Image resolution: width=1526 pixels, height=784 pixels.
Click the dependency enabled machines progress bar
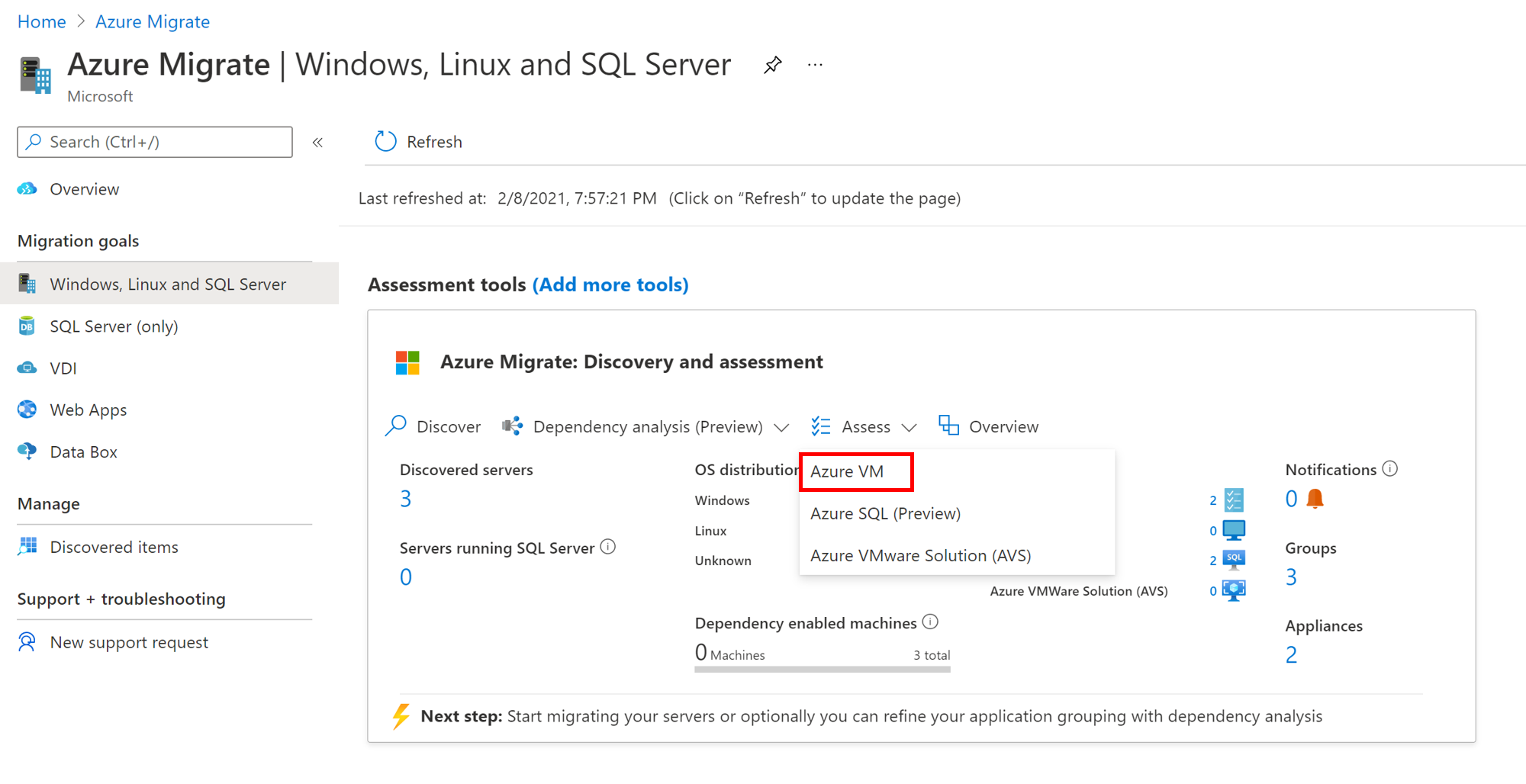click(x=822, y=670)
